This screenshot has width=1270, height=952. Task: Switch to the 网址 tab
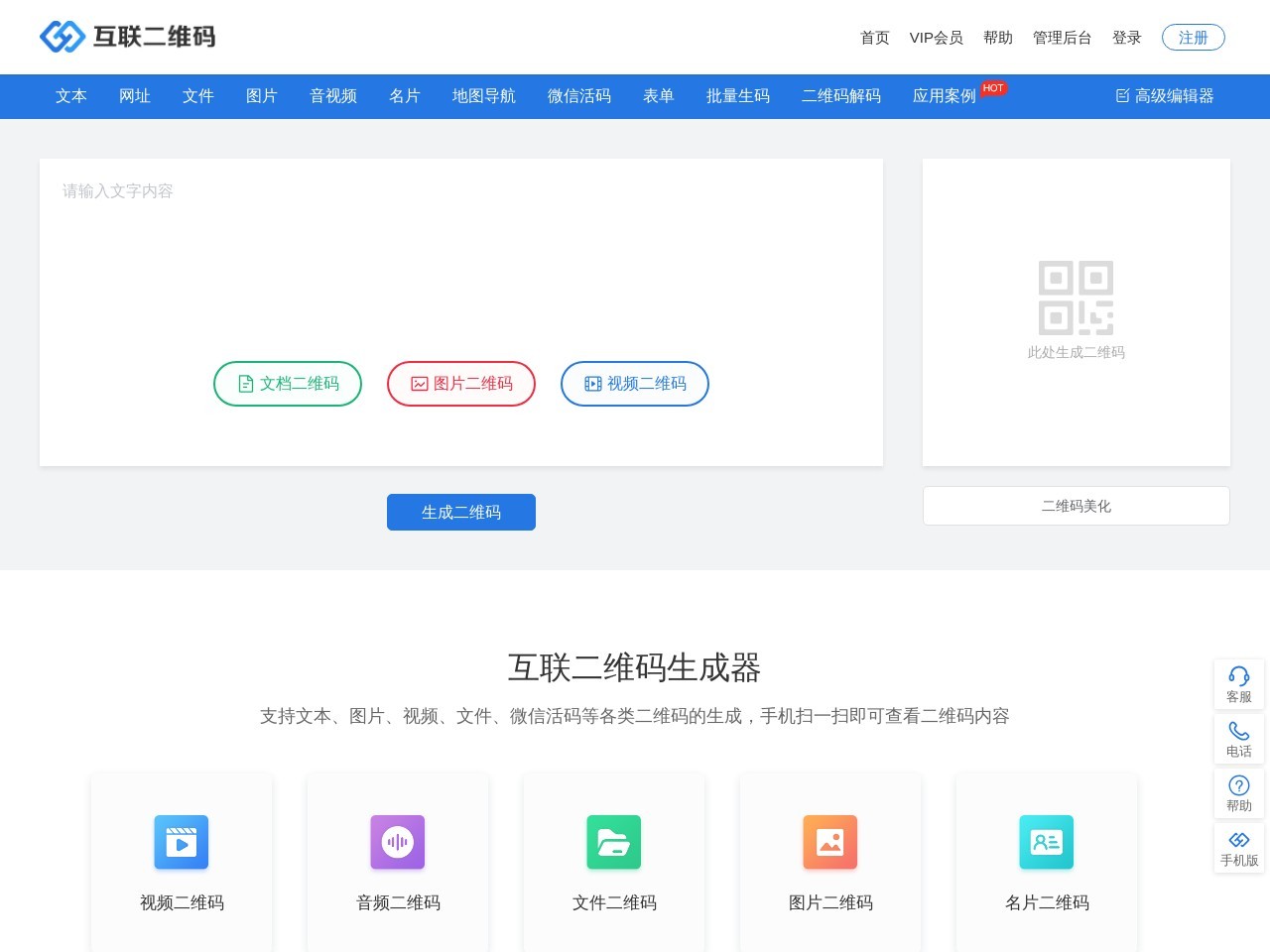coord(134,96)
